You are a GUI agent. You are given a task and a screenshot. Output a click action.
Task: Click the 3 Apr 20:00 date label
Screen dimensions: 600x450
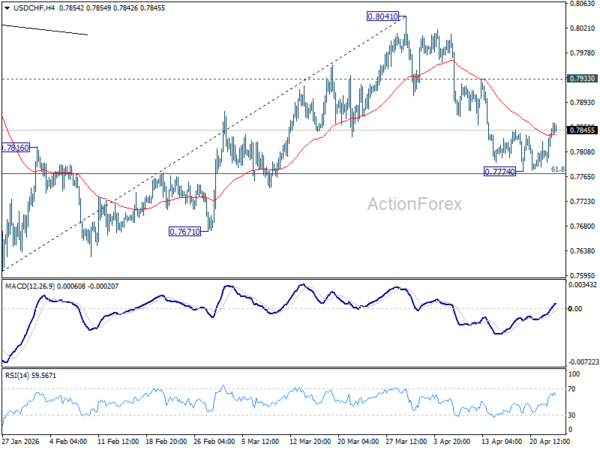452,441
